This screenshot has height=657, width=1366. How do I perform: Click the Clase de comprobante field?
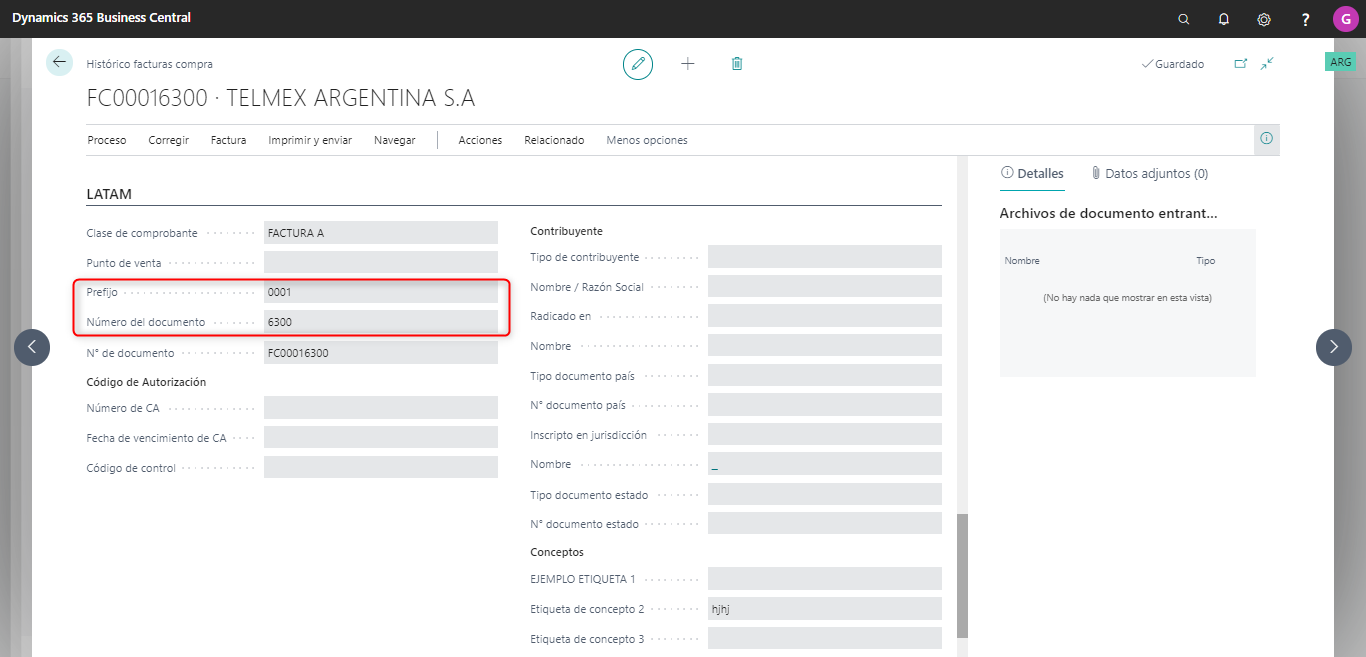point(381,233)
